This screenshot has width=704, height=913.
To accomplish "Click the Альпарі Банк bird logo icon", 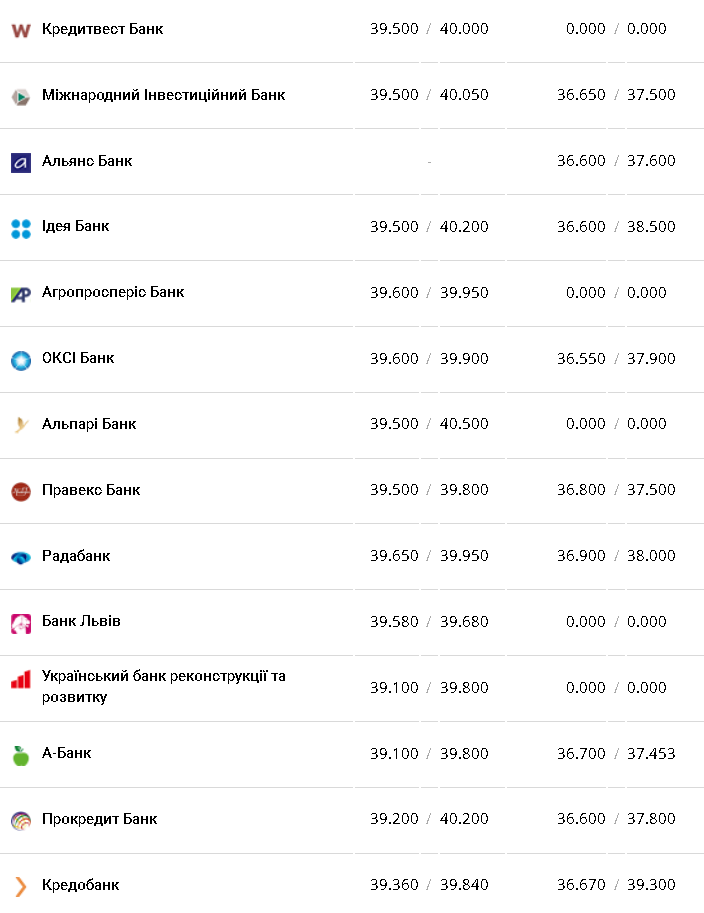I will [21, 425].
